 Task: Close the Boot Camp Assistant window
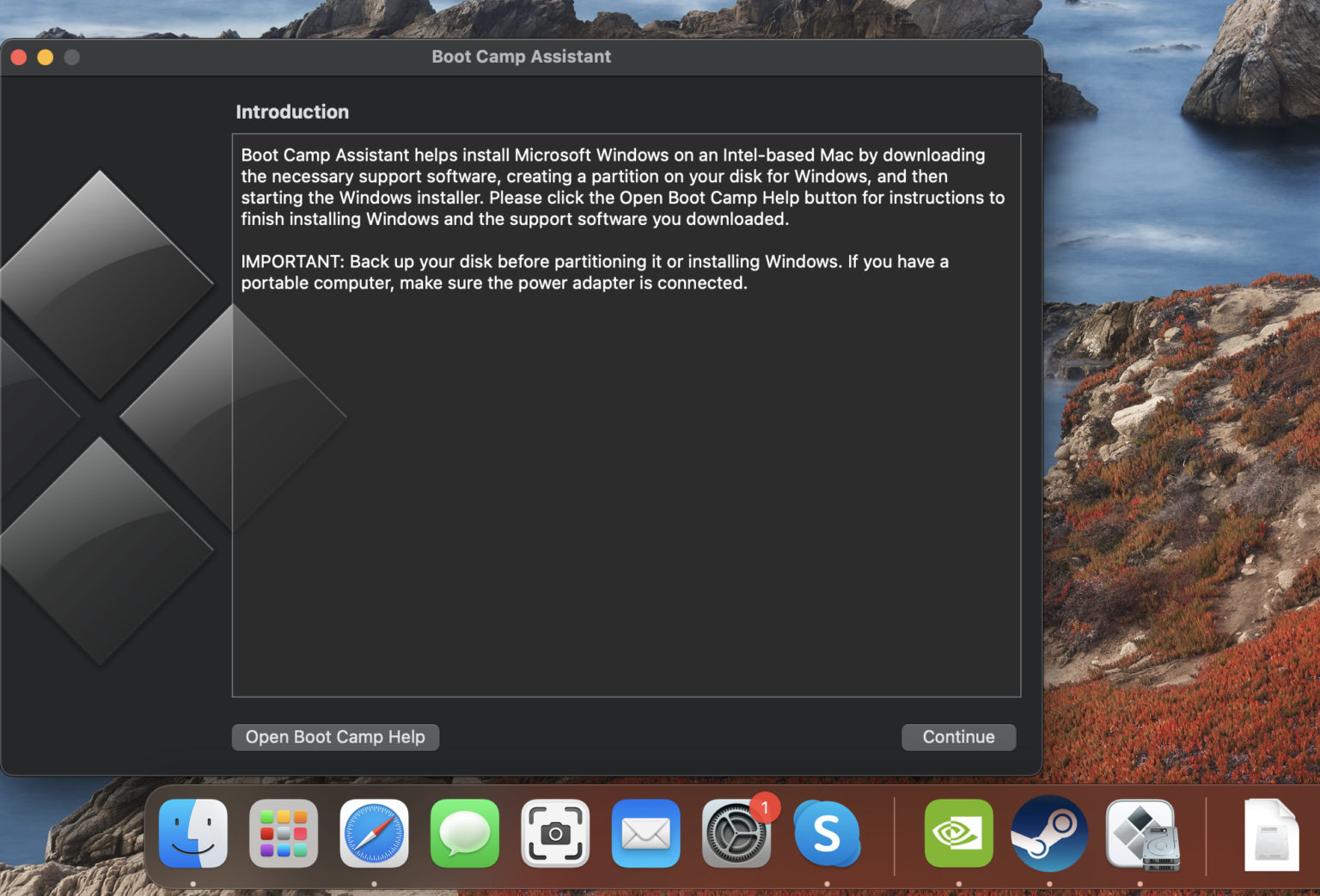coord(19,57)
